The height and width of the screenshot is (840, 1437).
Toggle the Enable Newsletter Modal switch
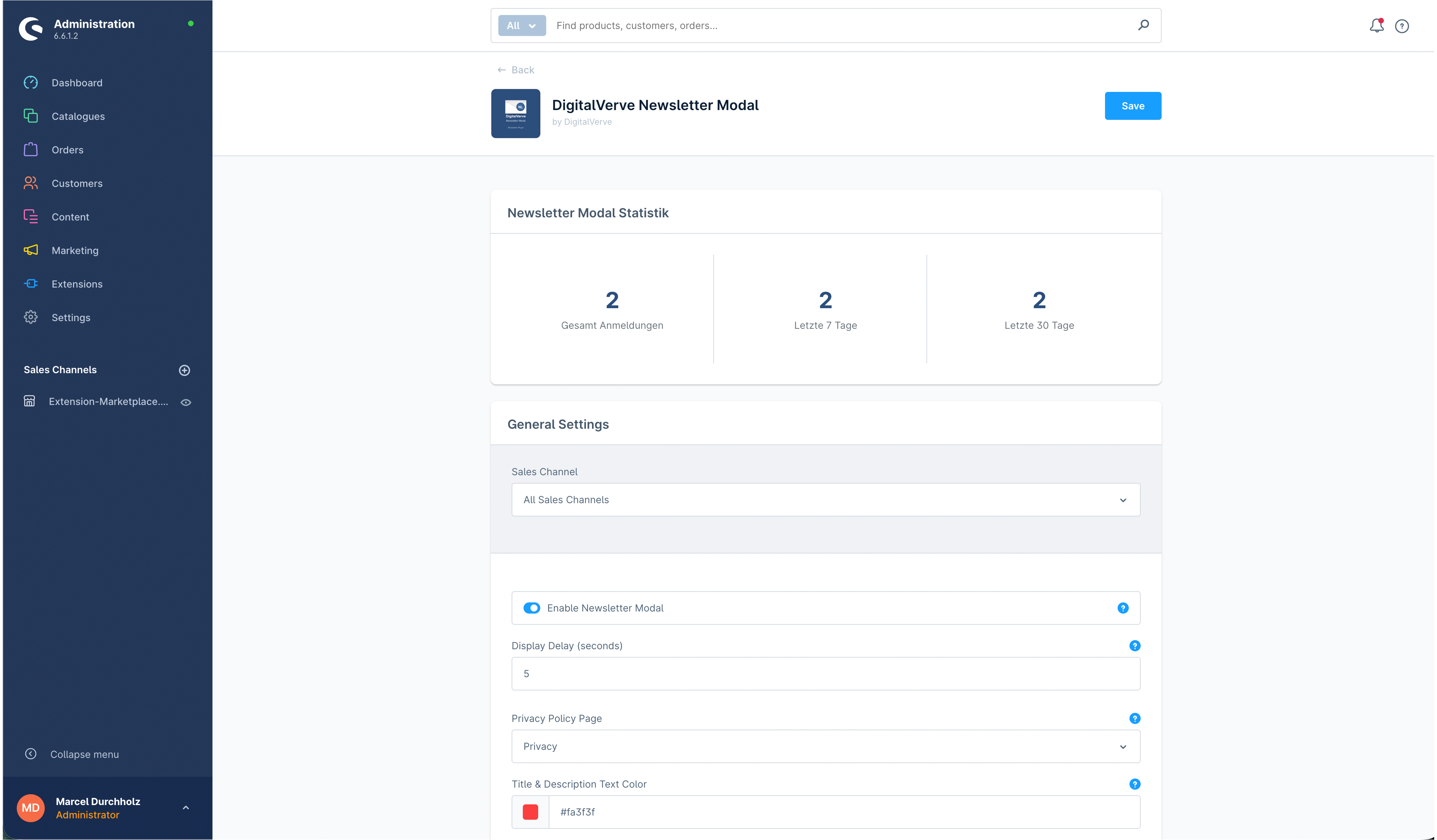[x=532, y=608]
